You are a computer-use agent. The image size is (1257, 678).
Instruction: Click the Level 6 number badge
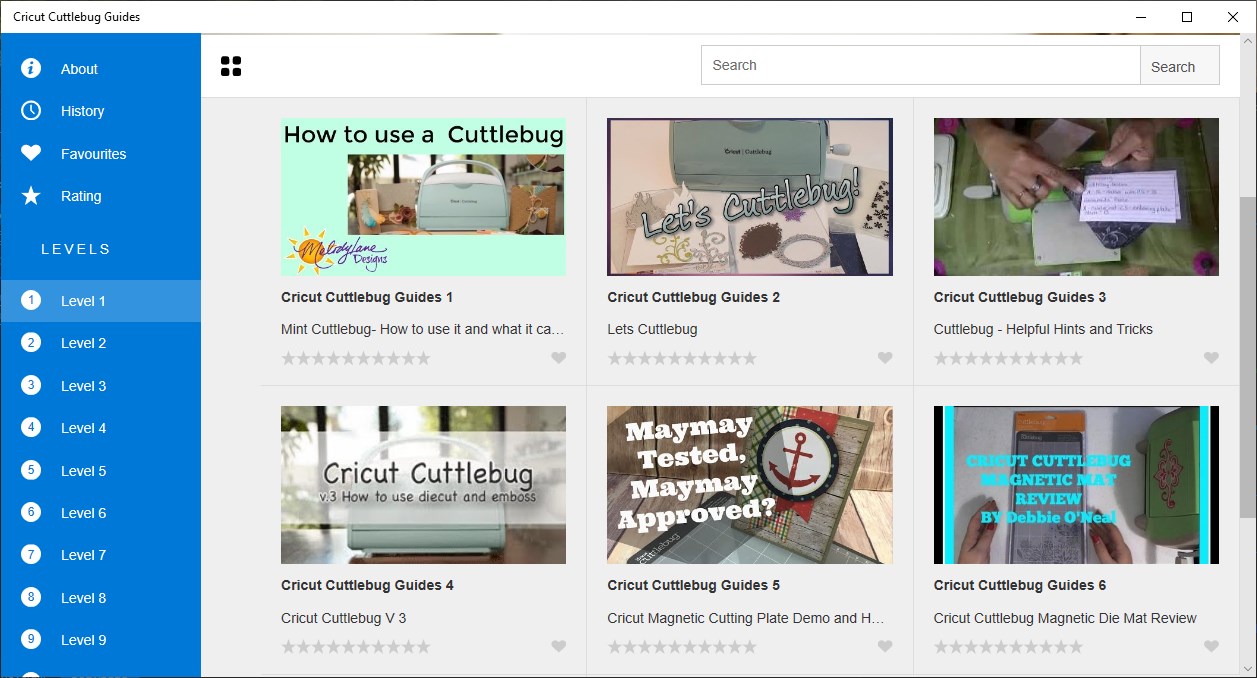click(31, 512)
